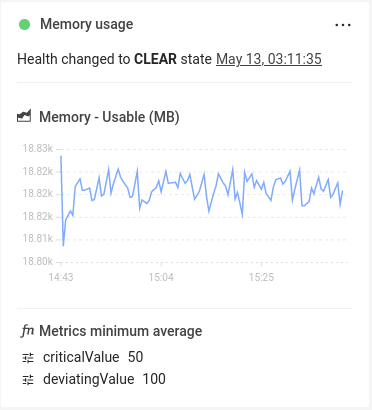The image size is (372, 410).
Task: Click the area chart icon beside Memory - Usable
Action: 24,116
